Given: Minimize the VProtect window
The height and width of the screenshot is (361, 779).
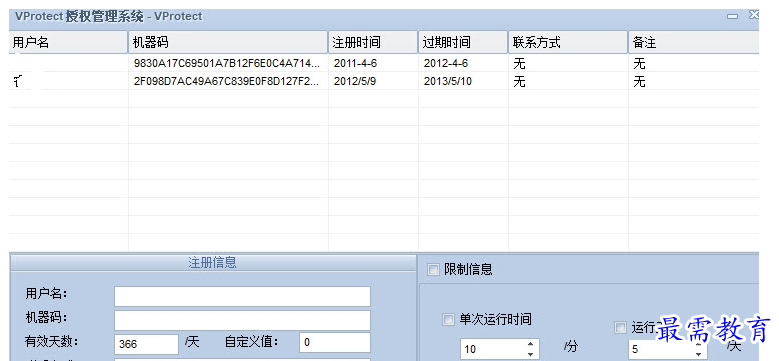Looking at the screenshot, I should [732, 16].
